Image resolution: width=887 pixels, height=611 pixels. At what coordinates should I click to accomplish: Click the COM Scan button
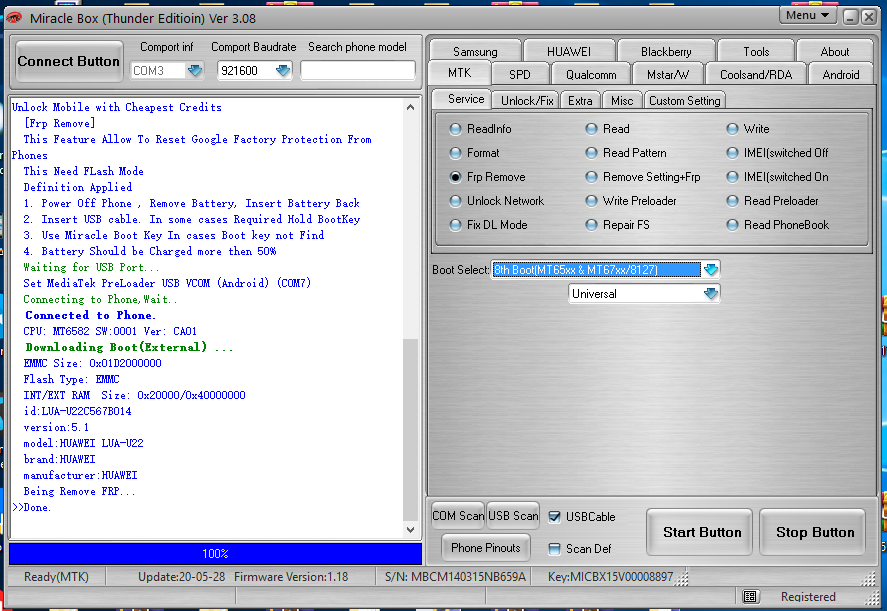(458, 515)
